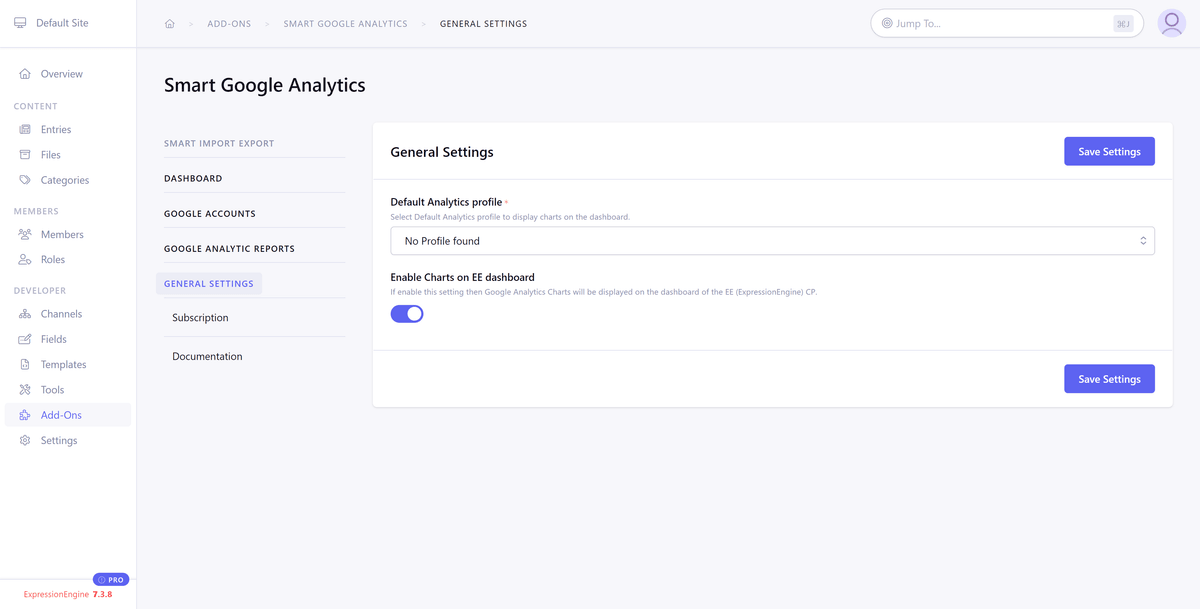Click the Entries icon in sidebar

coord(25,129)
